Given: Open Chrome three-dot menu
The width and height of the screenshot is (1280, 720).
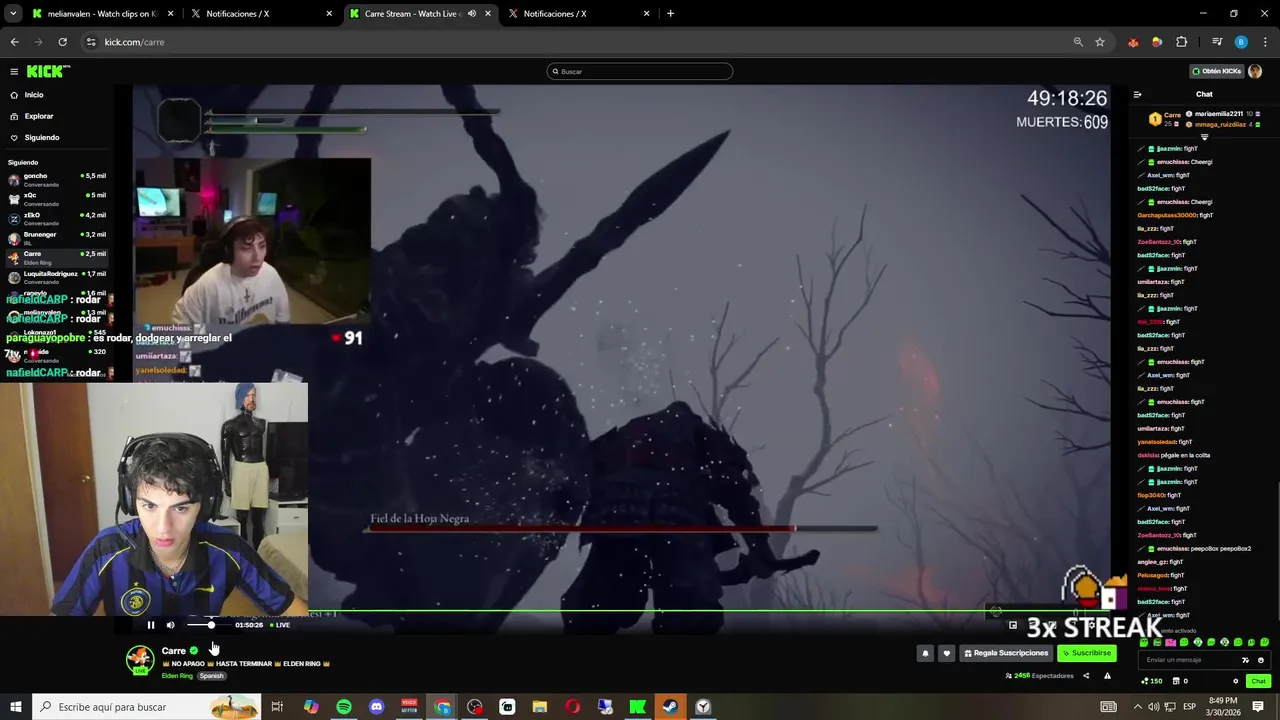Looking at the screenshot, I should pos(1266,42).
